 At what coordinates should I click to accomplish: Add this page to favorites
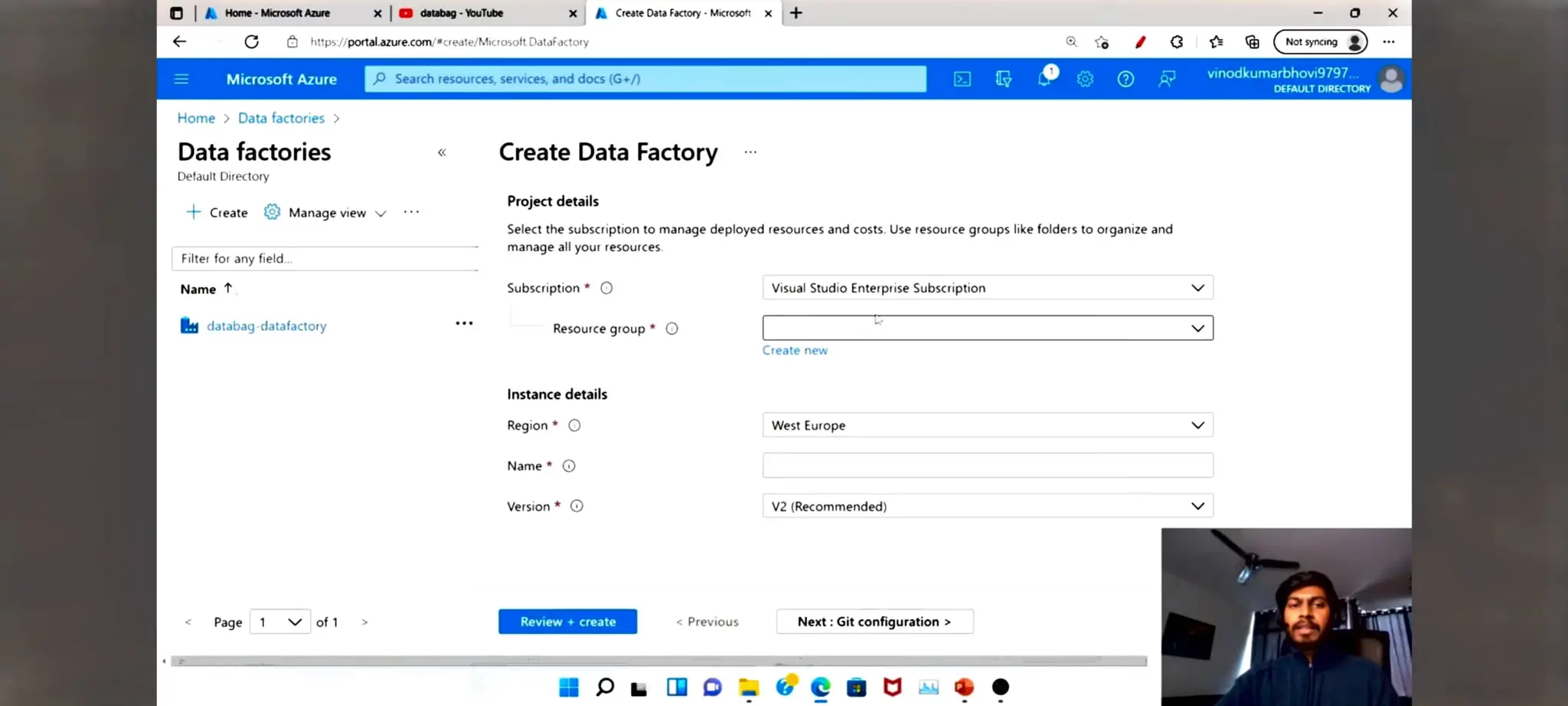point(1102,42)
